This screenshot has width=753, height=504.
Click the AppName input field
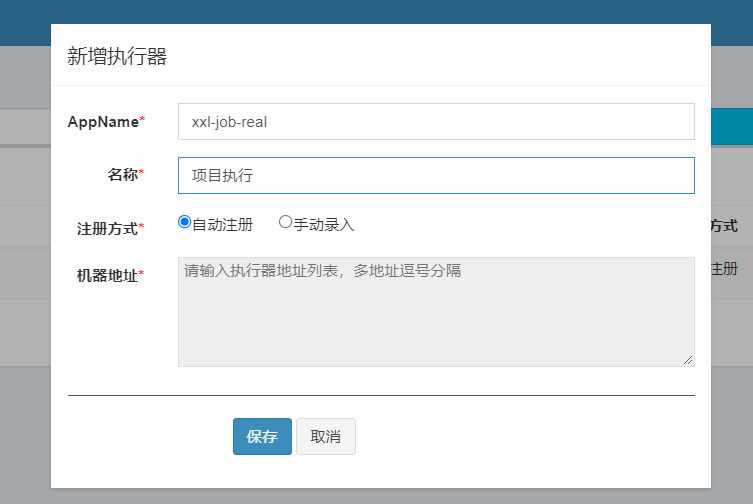[x=436, y=122]
